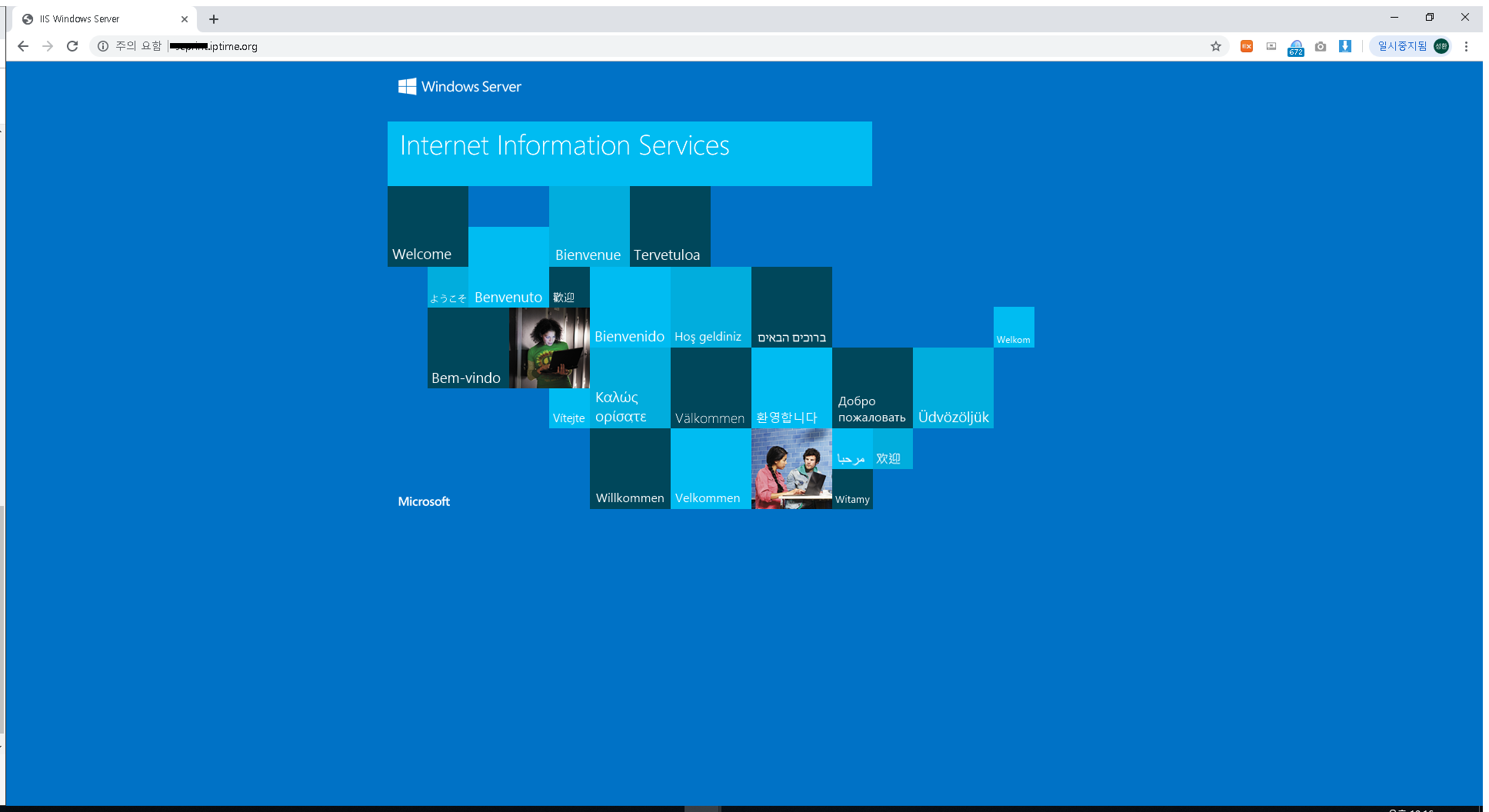Click the Добро пожаловать tile
1489x812 pixels.
pos(872,388)
